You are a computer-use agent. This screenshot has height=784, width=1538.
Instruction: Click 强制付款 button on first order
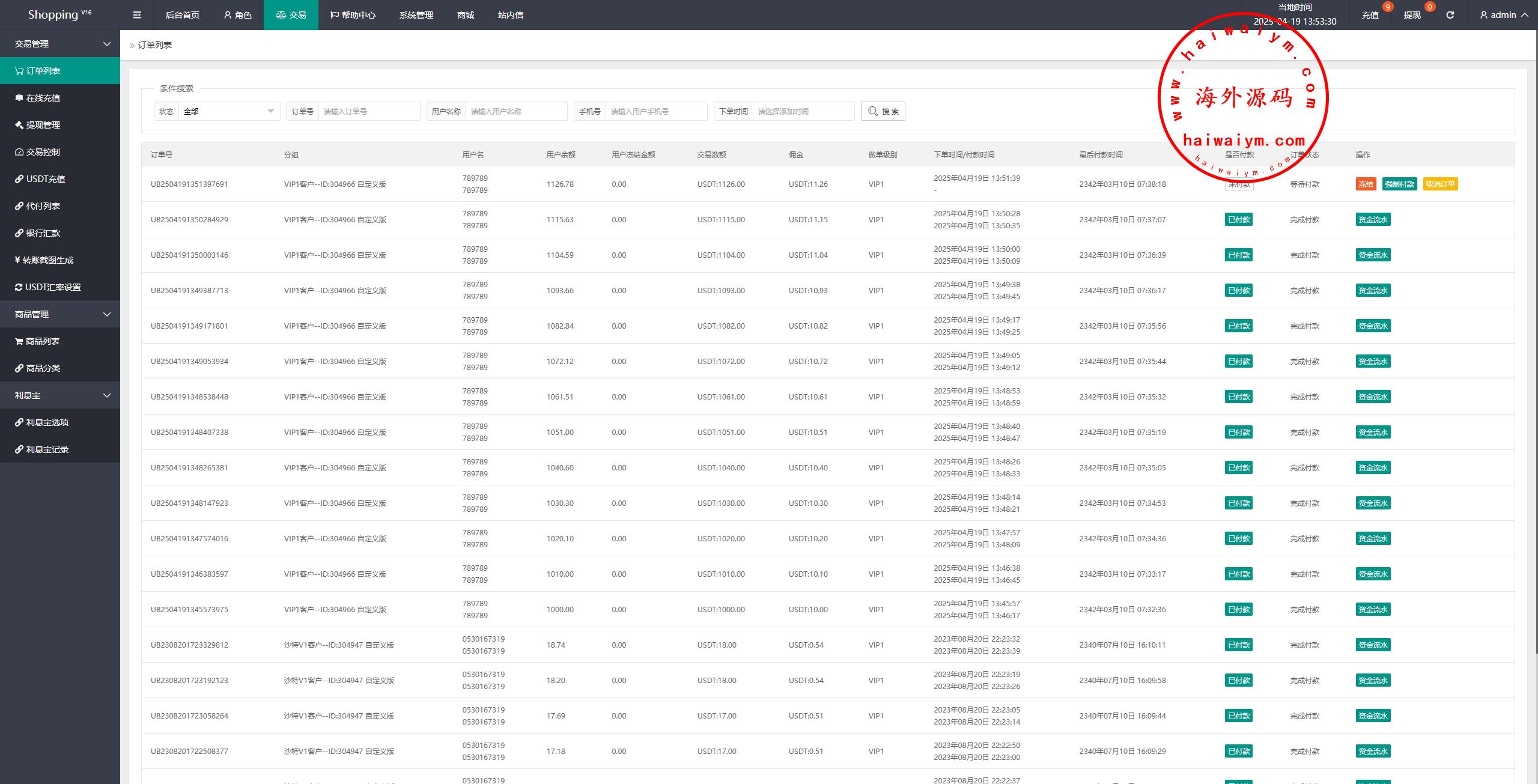(1399, 184)
